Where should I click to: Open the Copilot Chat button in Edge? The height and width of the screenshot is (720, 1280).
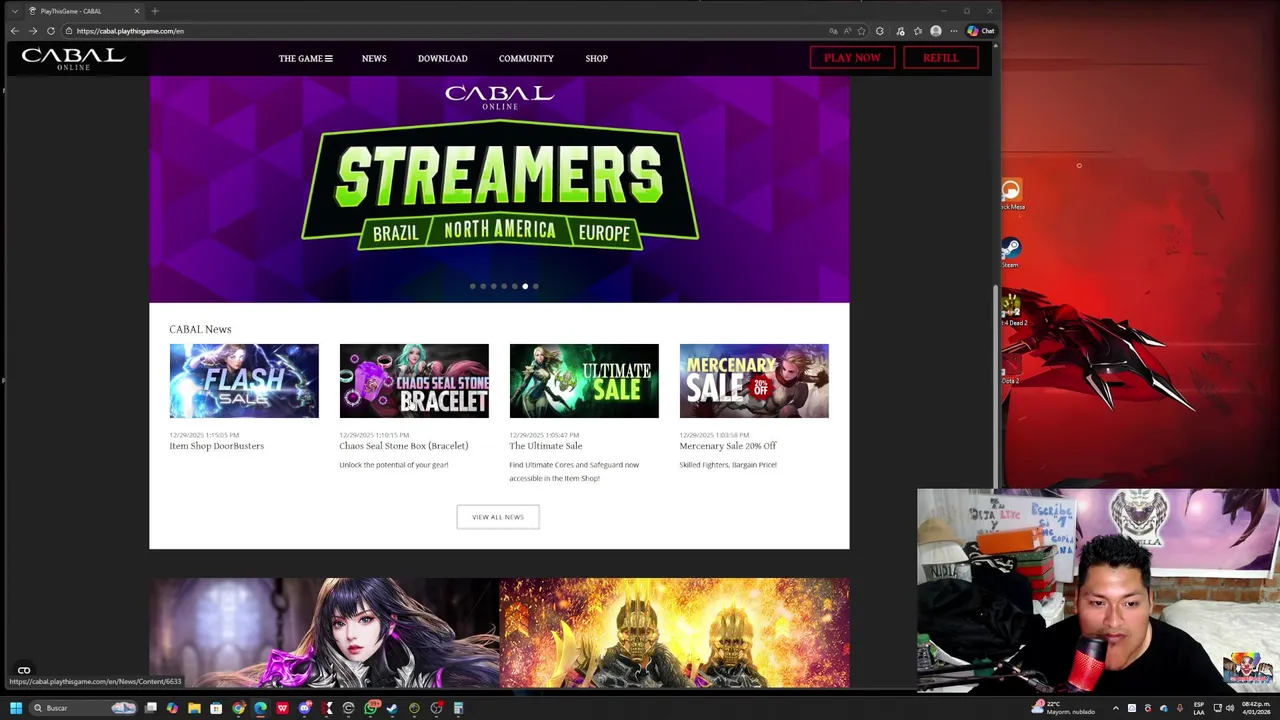(x=981, y=31)
